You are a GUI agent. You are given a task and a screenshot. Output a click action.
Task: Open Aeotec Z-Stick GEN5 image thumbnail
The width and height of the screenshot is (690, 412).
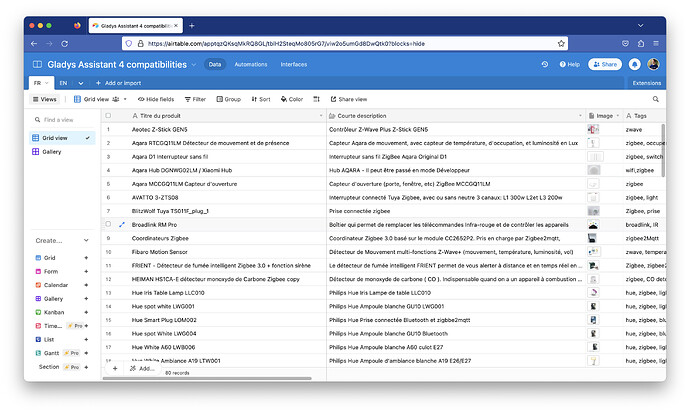593,129
